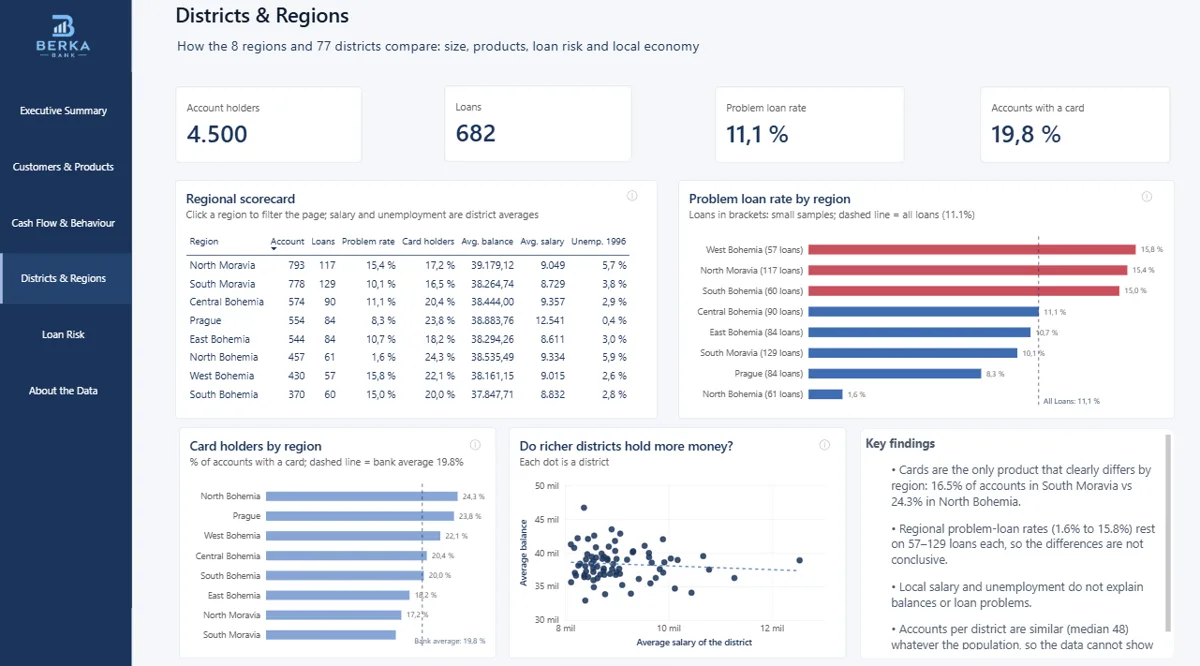The image size is (1200, 666).
Task: Click the Loans 682 card
Action: [538, 124]
